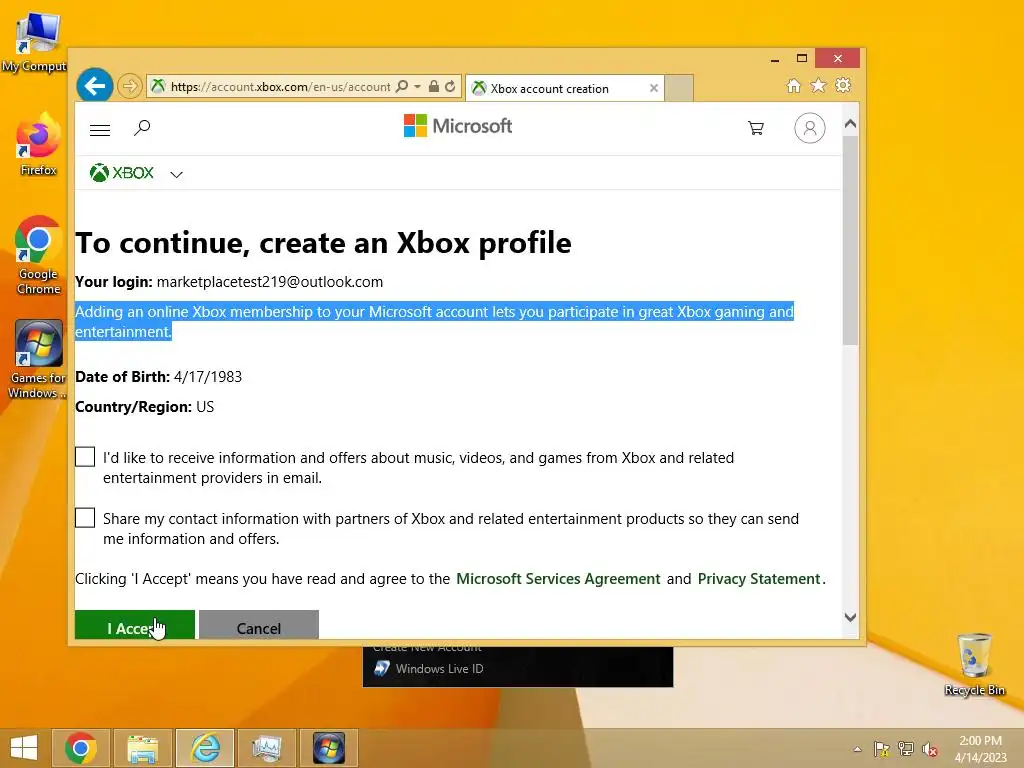The height and width of the screenshot is (768, 1024).
Task: Click the browser forward arrow button
Action: [x=130, y=86]
